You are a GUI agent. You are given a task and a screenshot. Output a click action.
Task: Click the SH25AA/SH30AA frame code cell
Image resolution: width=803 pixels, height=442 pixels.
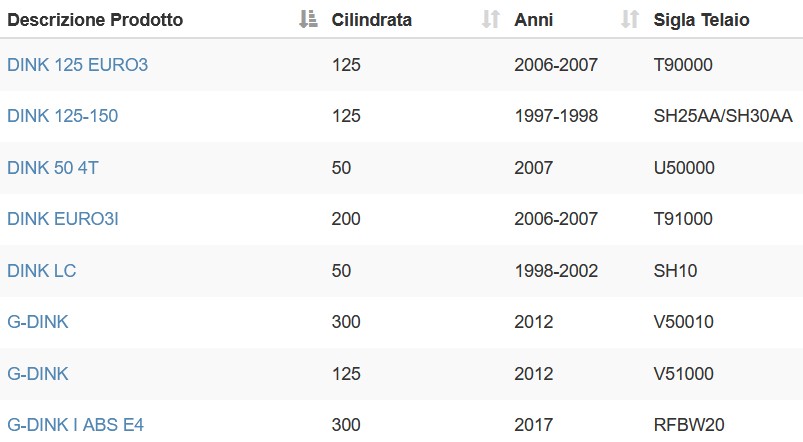[723, 116]
